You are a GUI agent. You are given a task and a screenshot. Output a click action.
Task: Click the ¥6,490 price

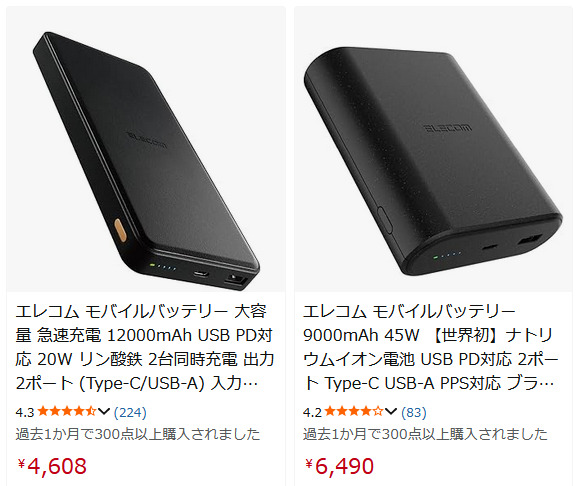[339, 466]
